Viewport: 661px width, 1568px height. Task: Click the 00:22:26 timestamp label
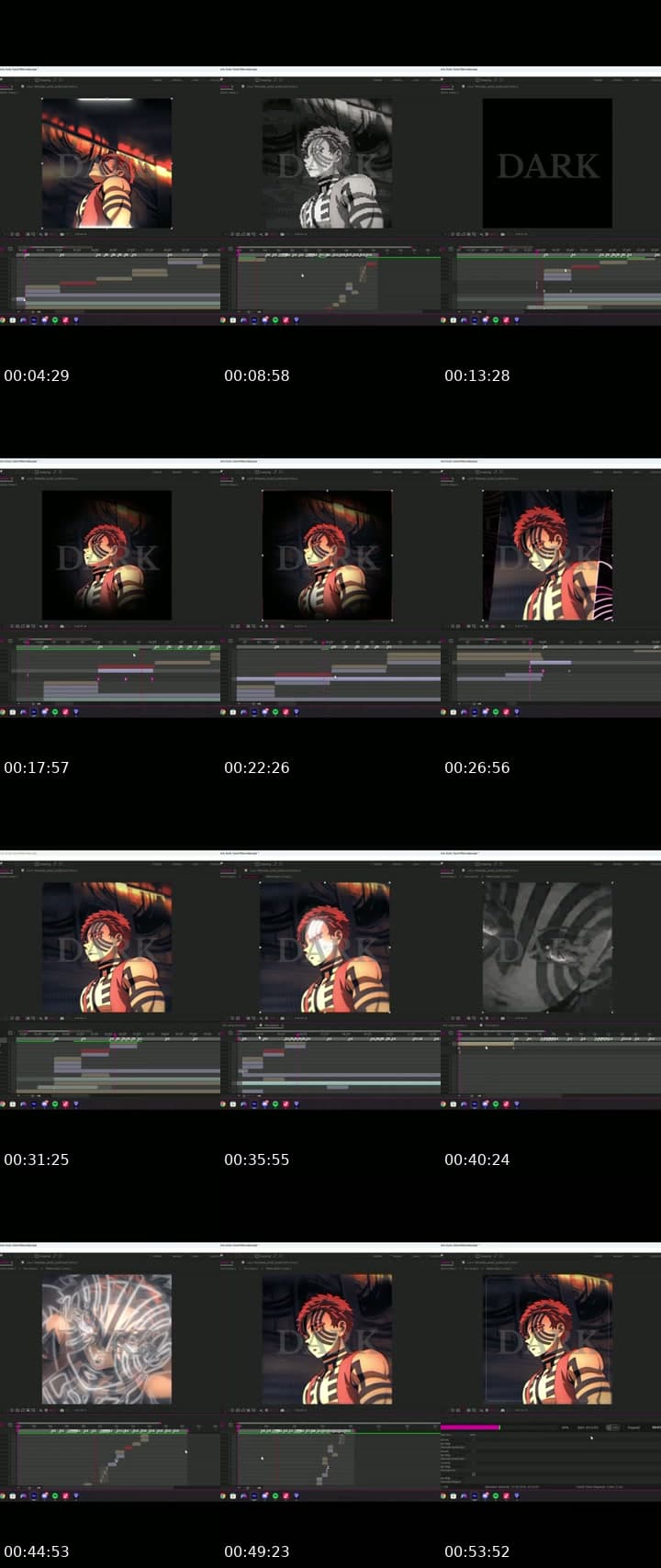pyautogui.click(x=257, y=767)
